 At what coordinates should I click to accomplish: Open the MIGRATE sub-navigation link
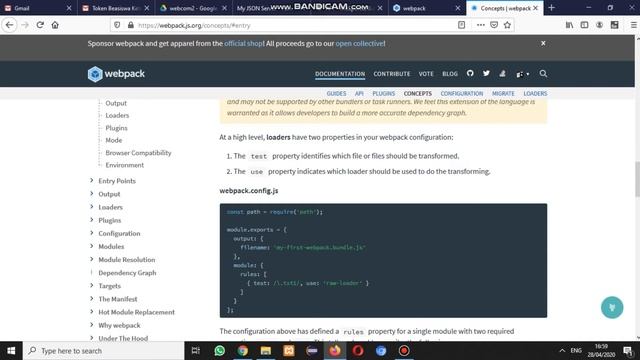[x=503, y=93]
